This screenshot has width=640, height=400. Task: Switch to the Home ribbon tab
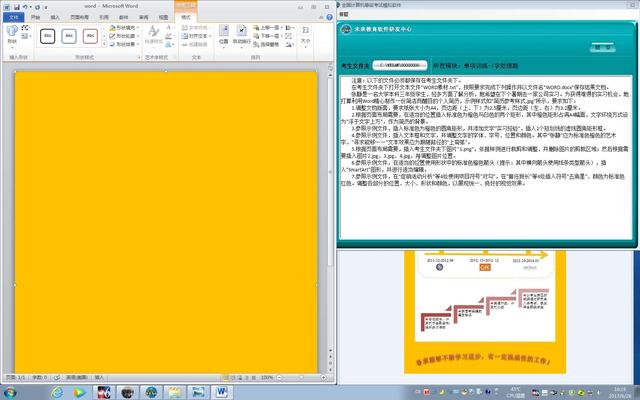tap(36, 17)
